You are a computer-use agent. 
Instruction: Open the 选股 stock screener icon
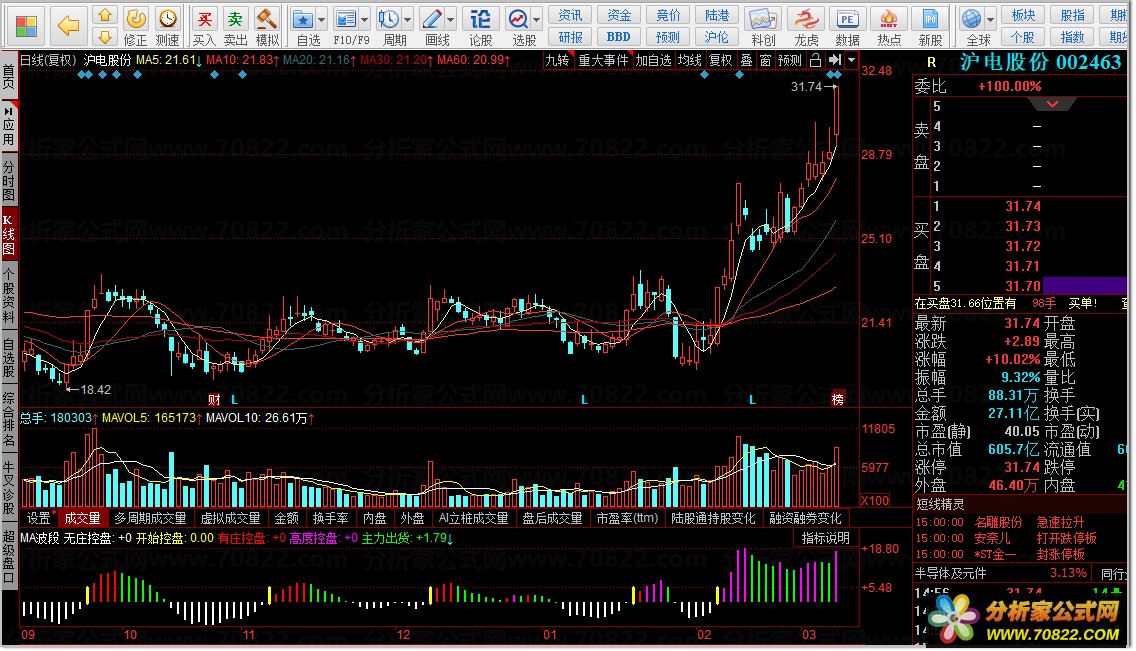(x=519, y=27)
